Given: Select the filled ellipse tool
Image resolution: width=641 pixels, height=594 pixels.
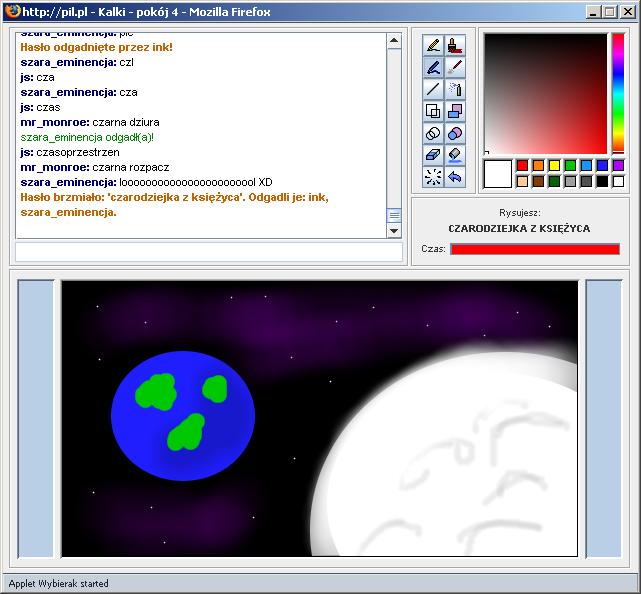Looking at the screenshot, I should 455,133.
